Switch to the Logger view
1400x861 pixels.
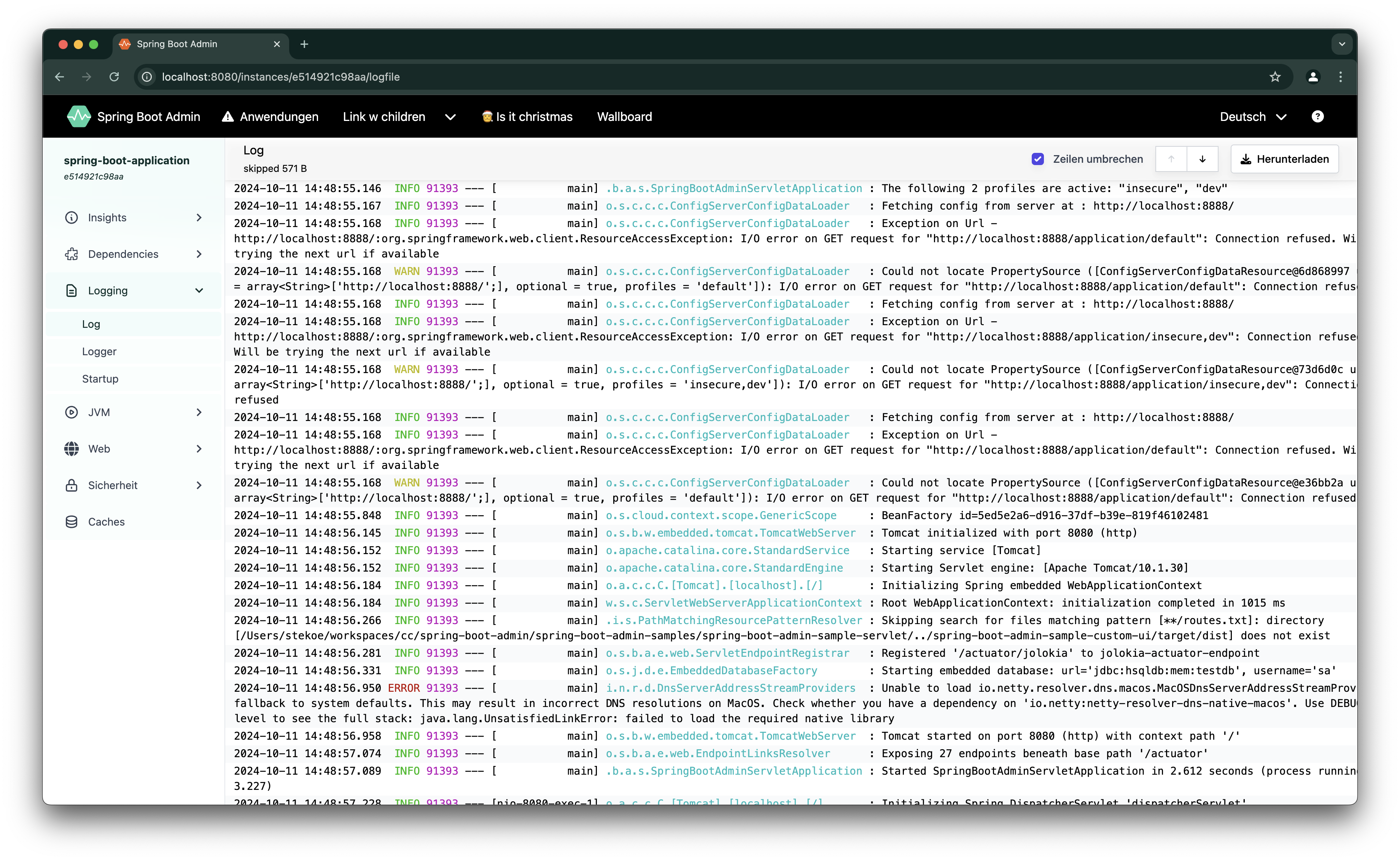coord(99,351)
